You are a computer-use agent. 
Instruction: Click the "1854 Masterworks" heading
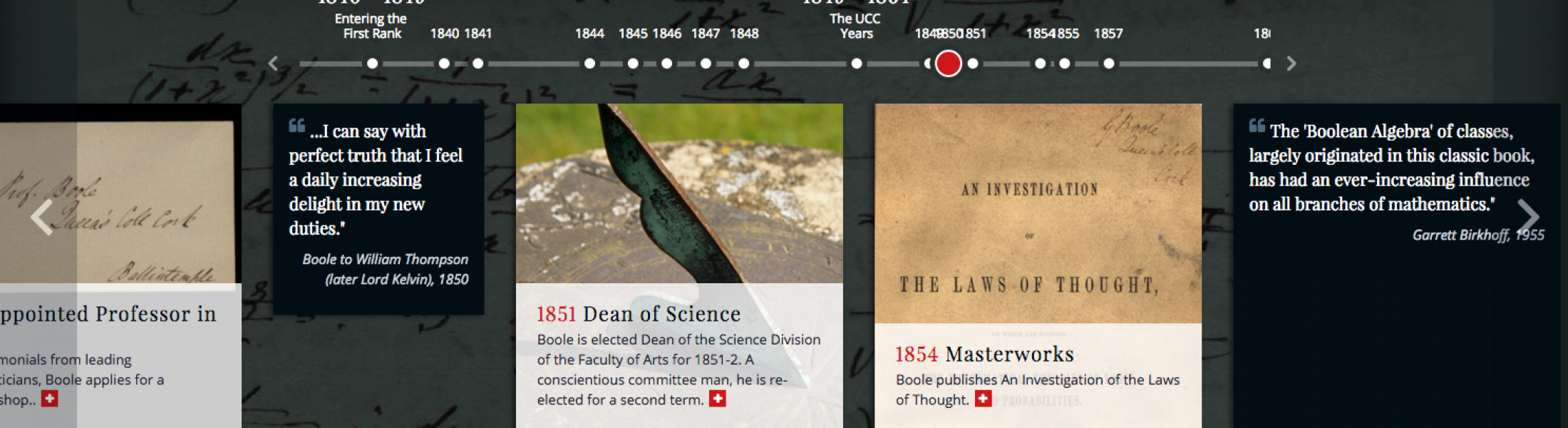(x=984, y=354)
